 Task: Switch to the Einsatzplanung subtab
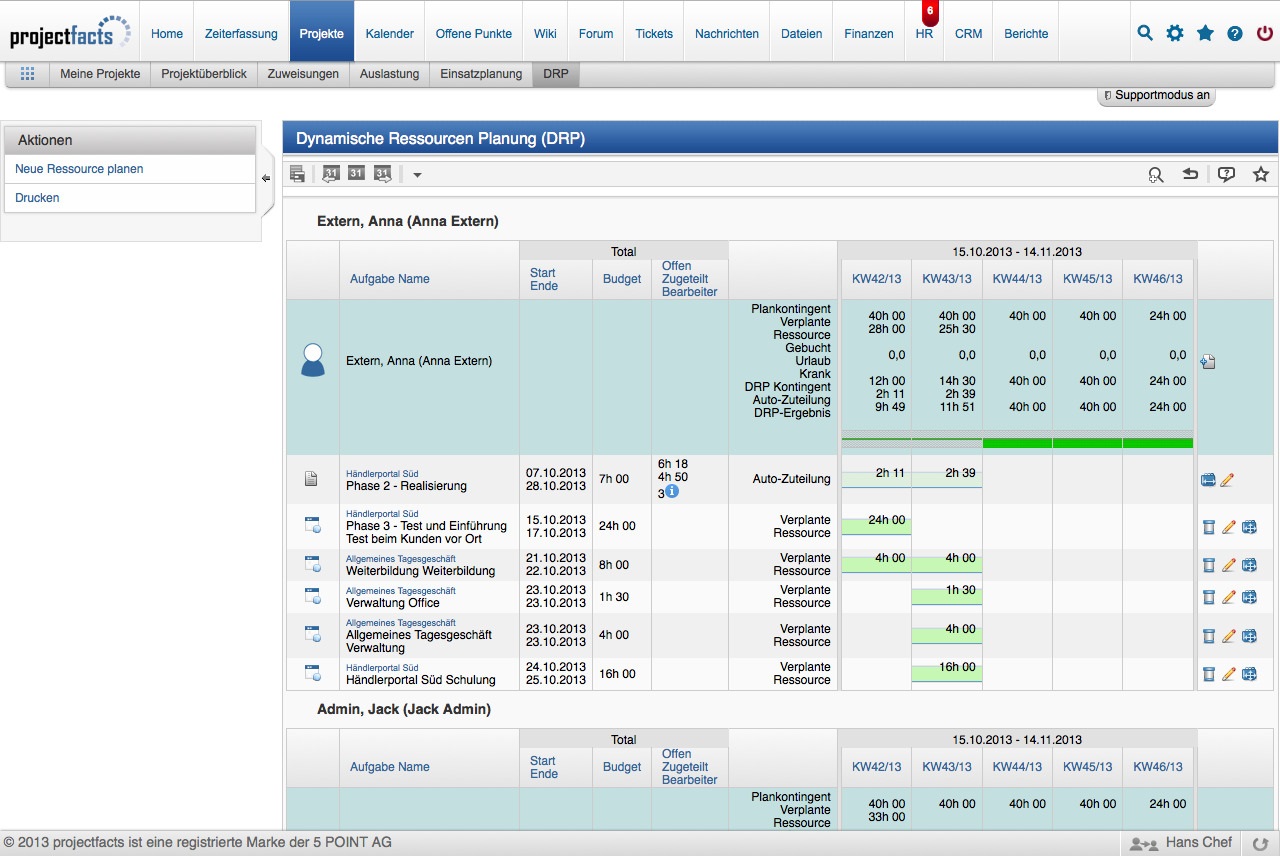pos(481,74)
